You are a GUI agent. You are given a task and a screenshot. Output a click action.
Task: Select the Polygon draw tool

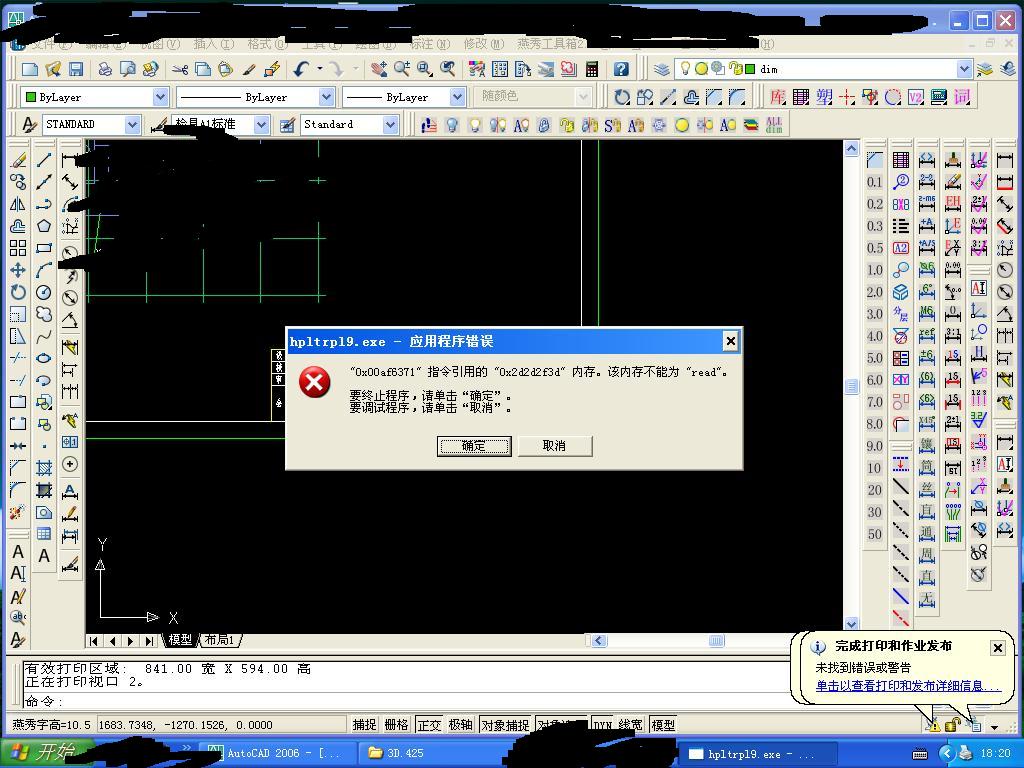[x=44, y=226]
